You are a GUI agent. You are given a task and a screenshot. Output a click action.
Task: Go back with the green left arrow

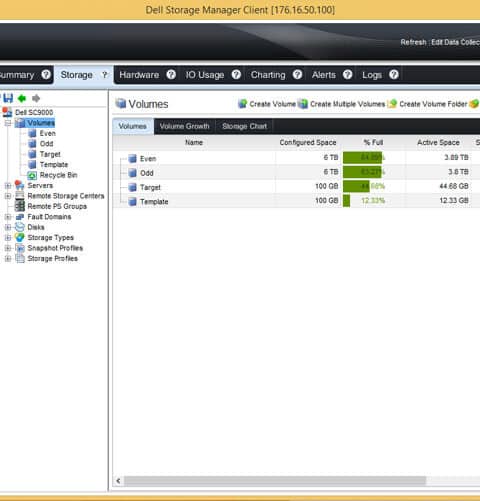[22, 98]
